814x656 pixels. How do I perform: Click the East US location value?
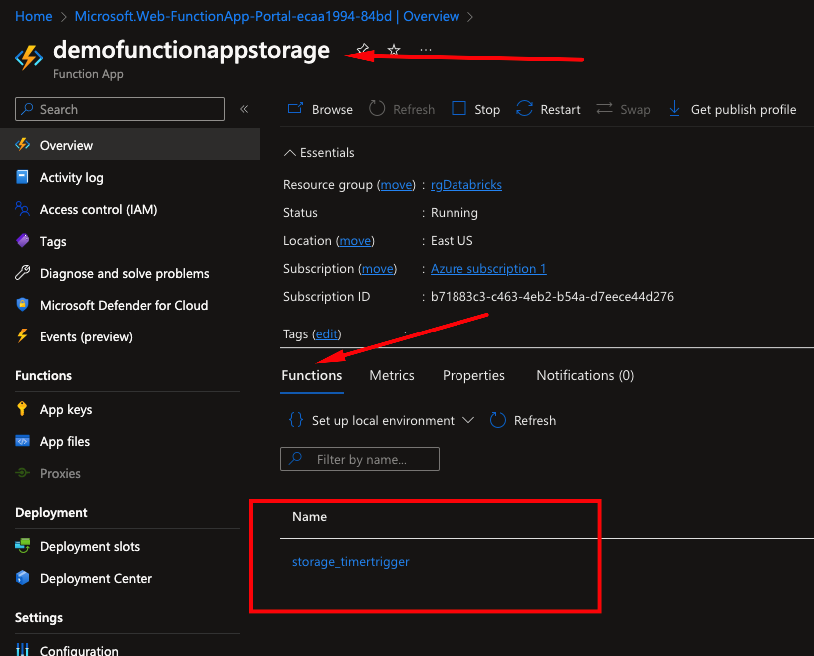click(452, 241)
